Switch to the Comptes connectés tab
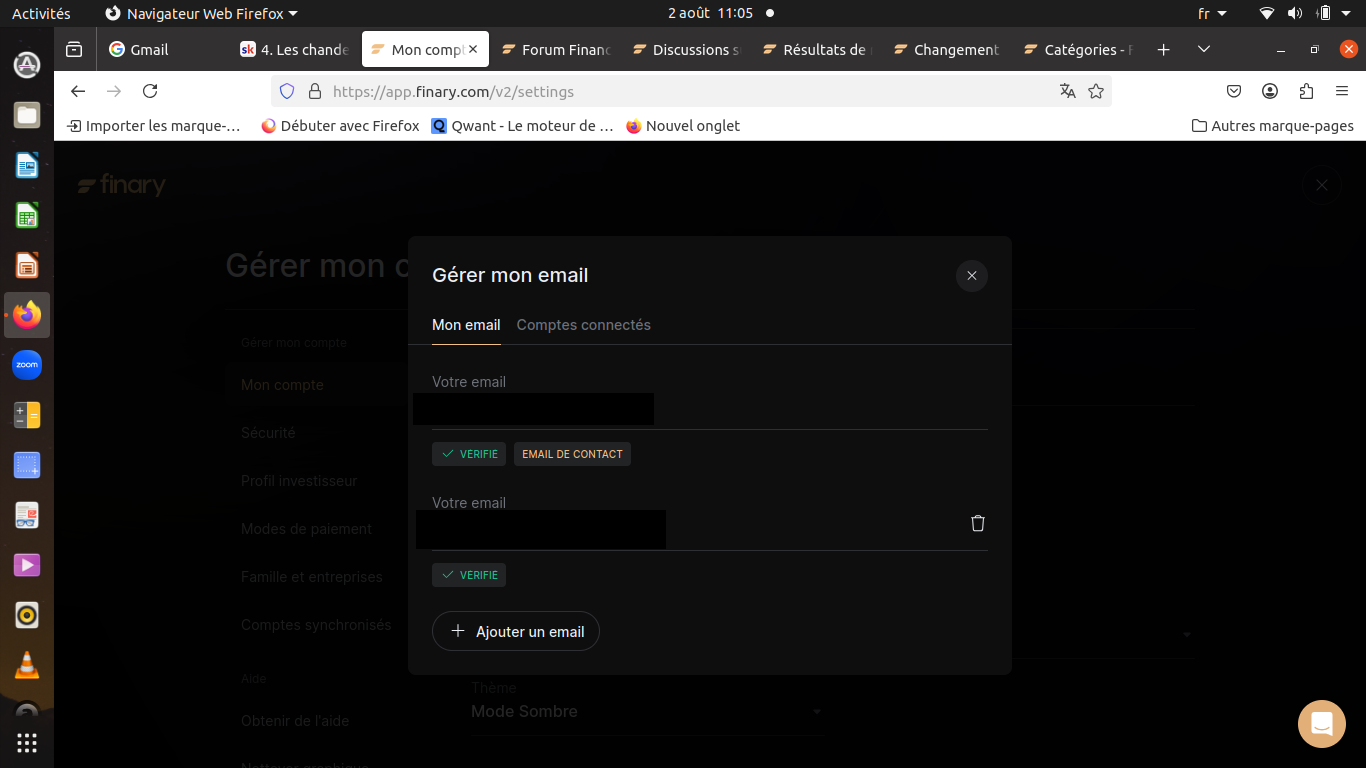This screenshot has width=1366, height=768. [x=583, y=325]
